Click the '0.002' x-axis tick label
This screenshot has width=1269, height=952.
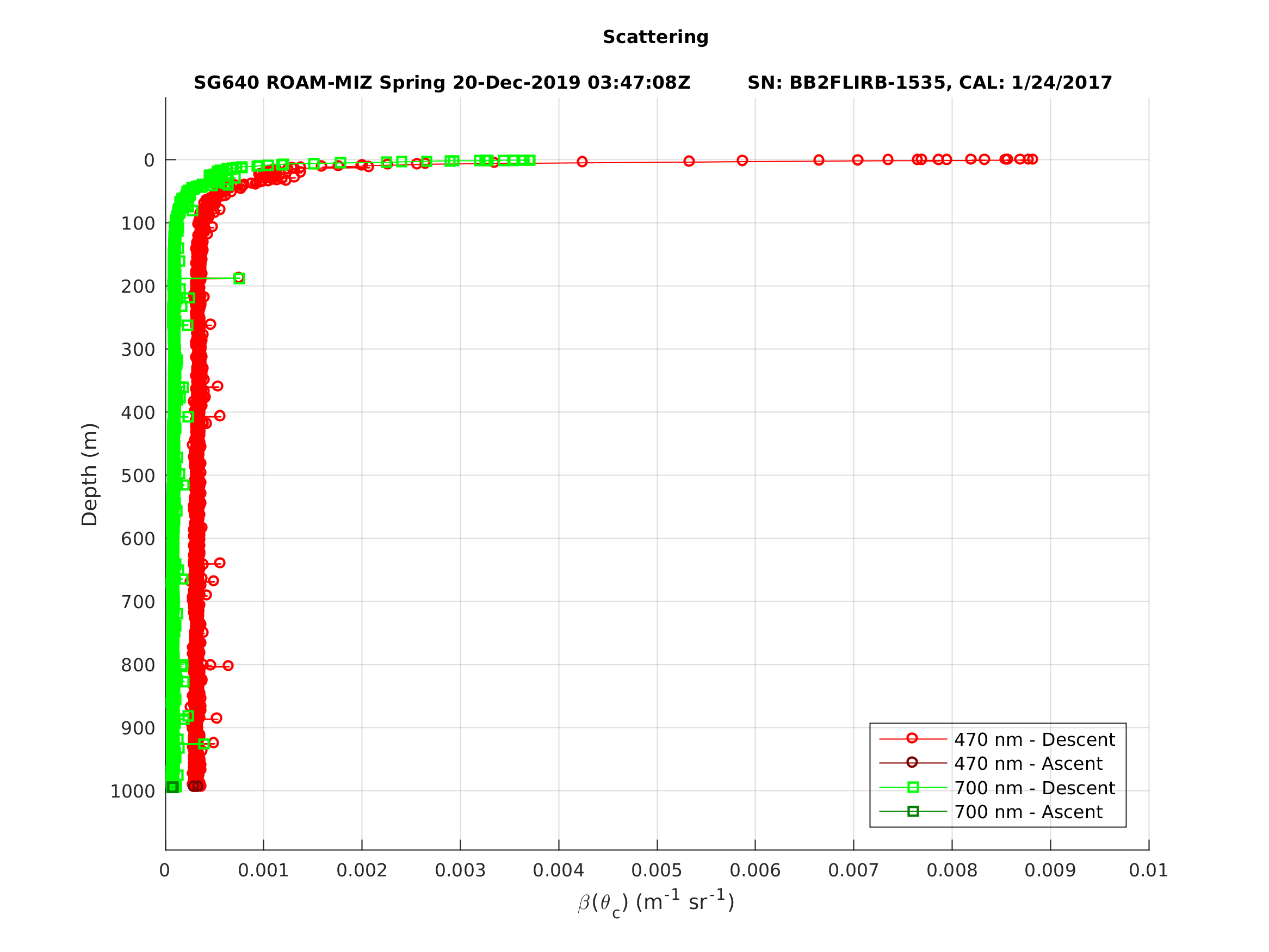362,870
